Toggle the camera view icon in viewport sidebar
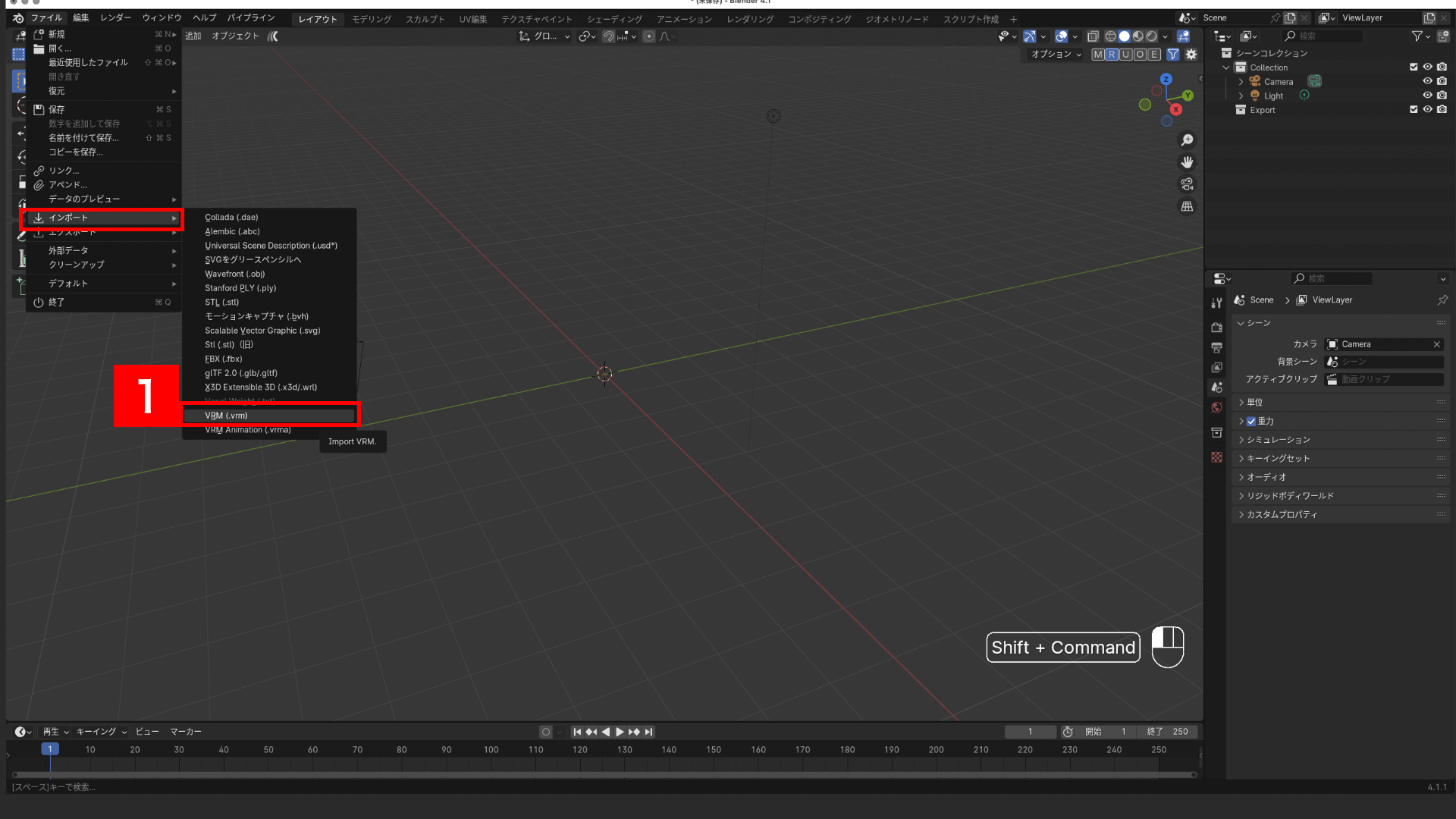 [1187, 184]
